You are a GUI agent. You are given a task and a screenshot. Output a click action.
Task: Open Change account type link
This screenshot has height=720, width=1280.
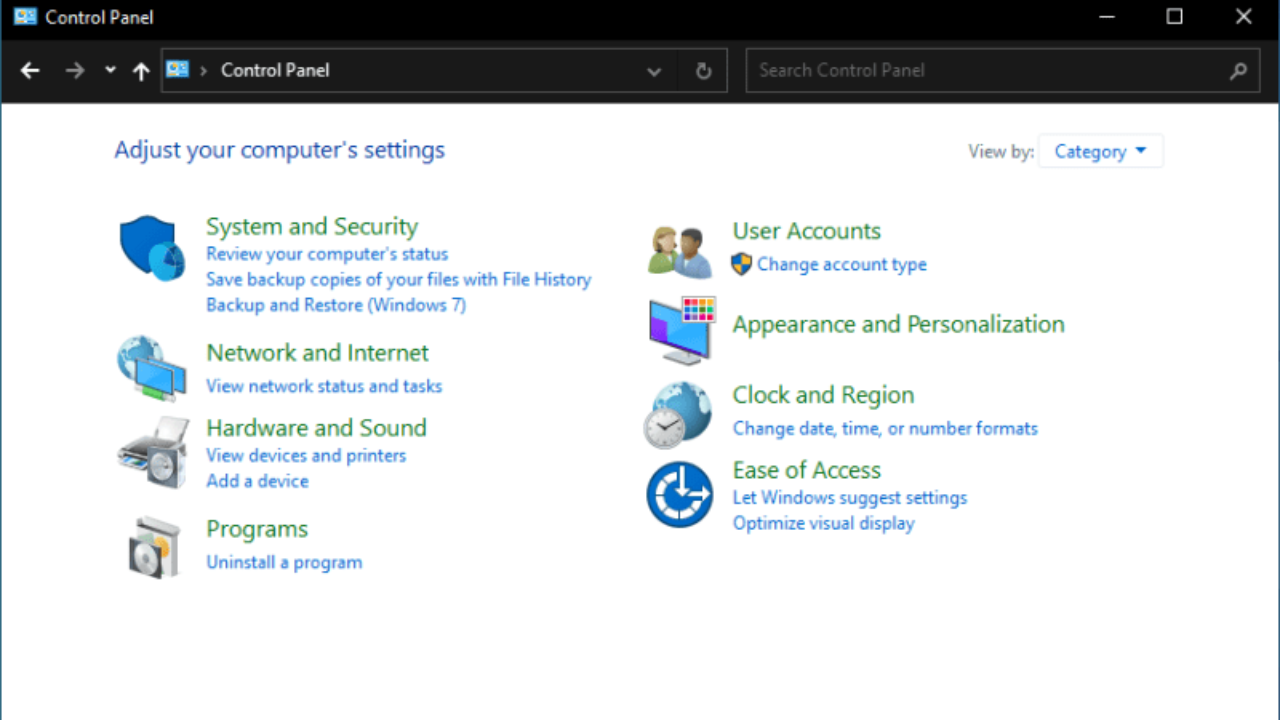[x=841, y=264]
